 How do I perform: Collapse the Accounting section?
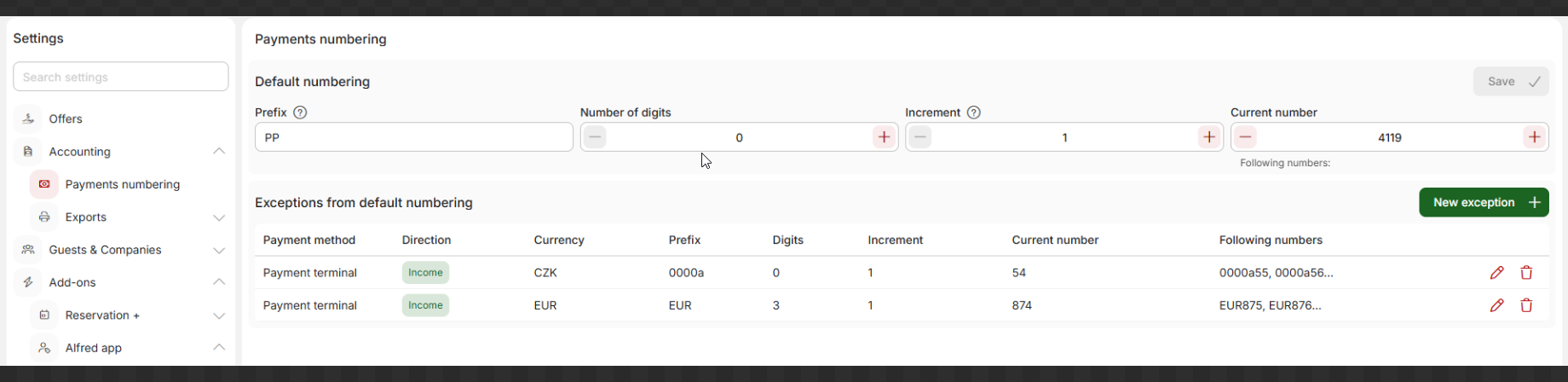[x=219, y=152]
